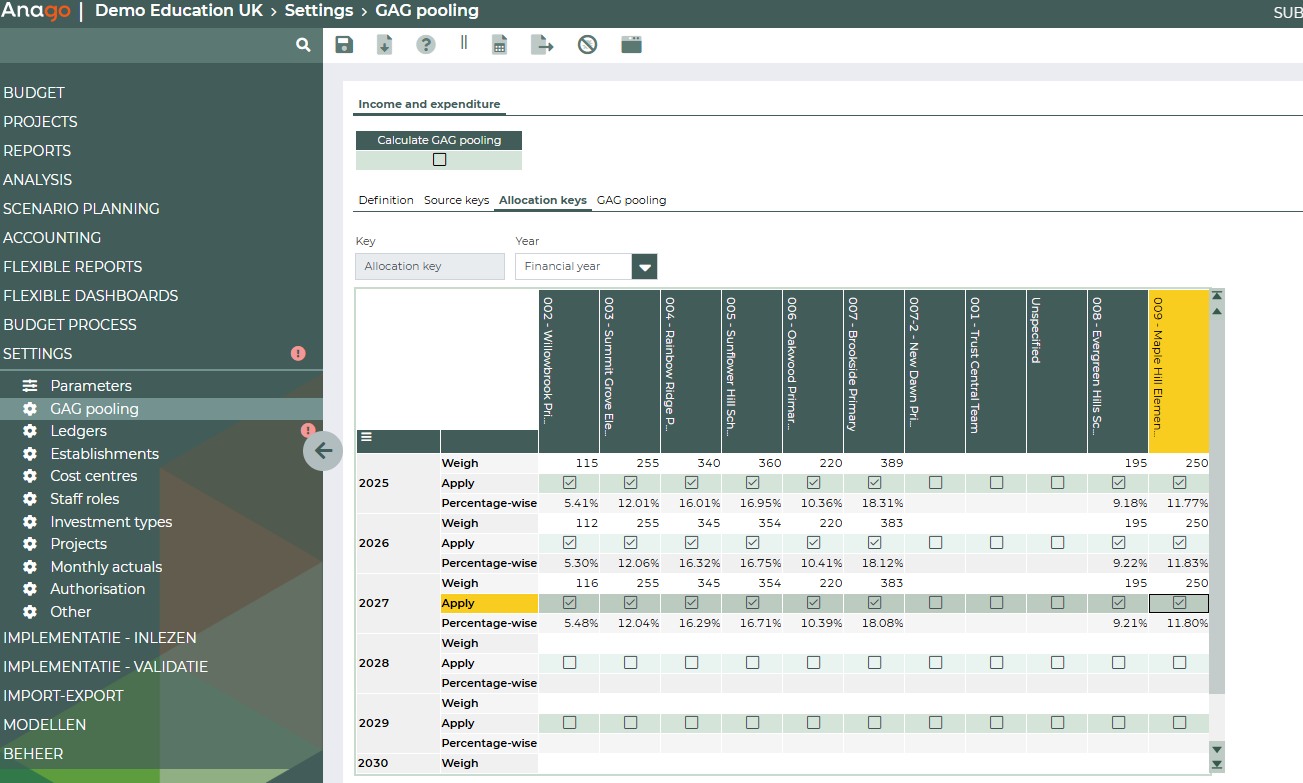Open the GAG pooling tab

click(631, 200)
